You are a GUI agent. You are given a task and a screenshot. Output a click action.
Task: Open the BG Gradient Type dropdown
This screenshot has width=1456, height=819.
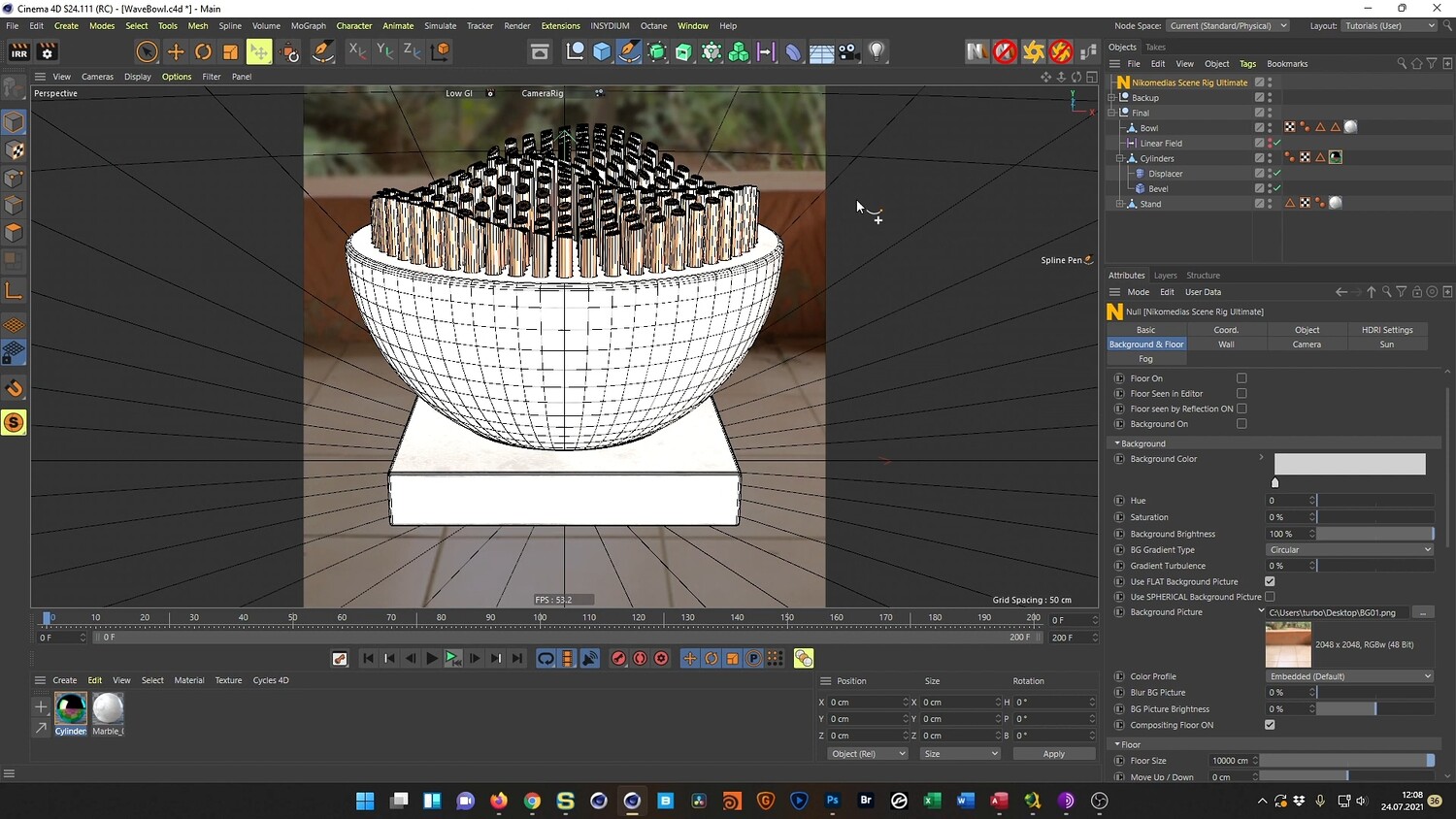tap(1349, 549)
